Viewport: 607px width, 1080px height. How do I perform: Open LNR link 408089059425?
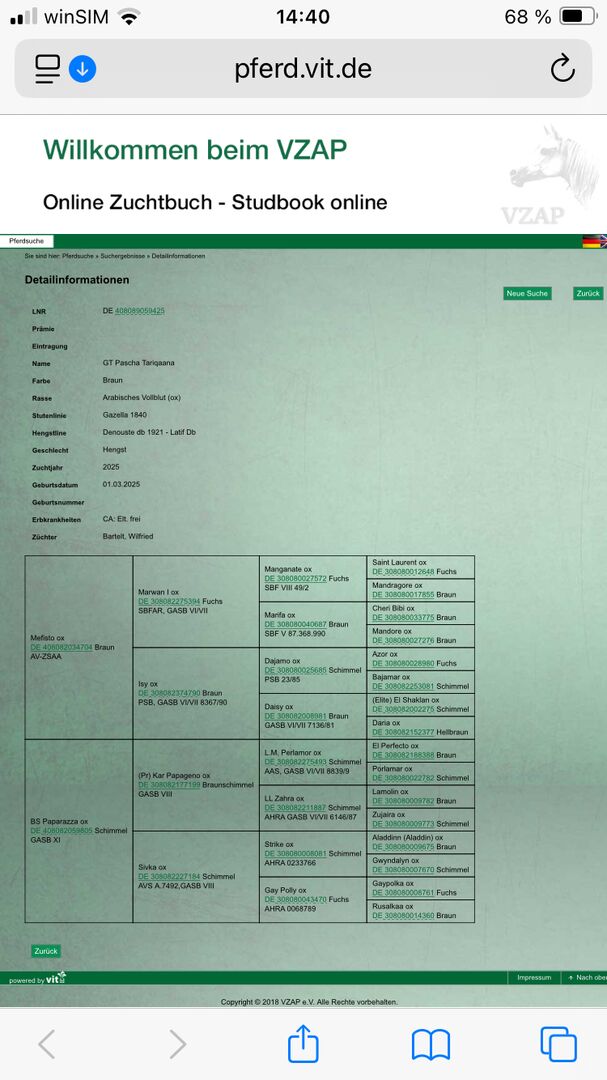pos(139,311)
